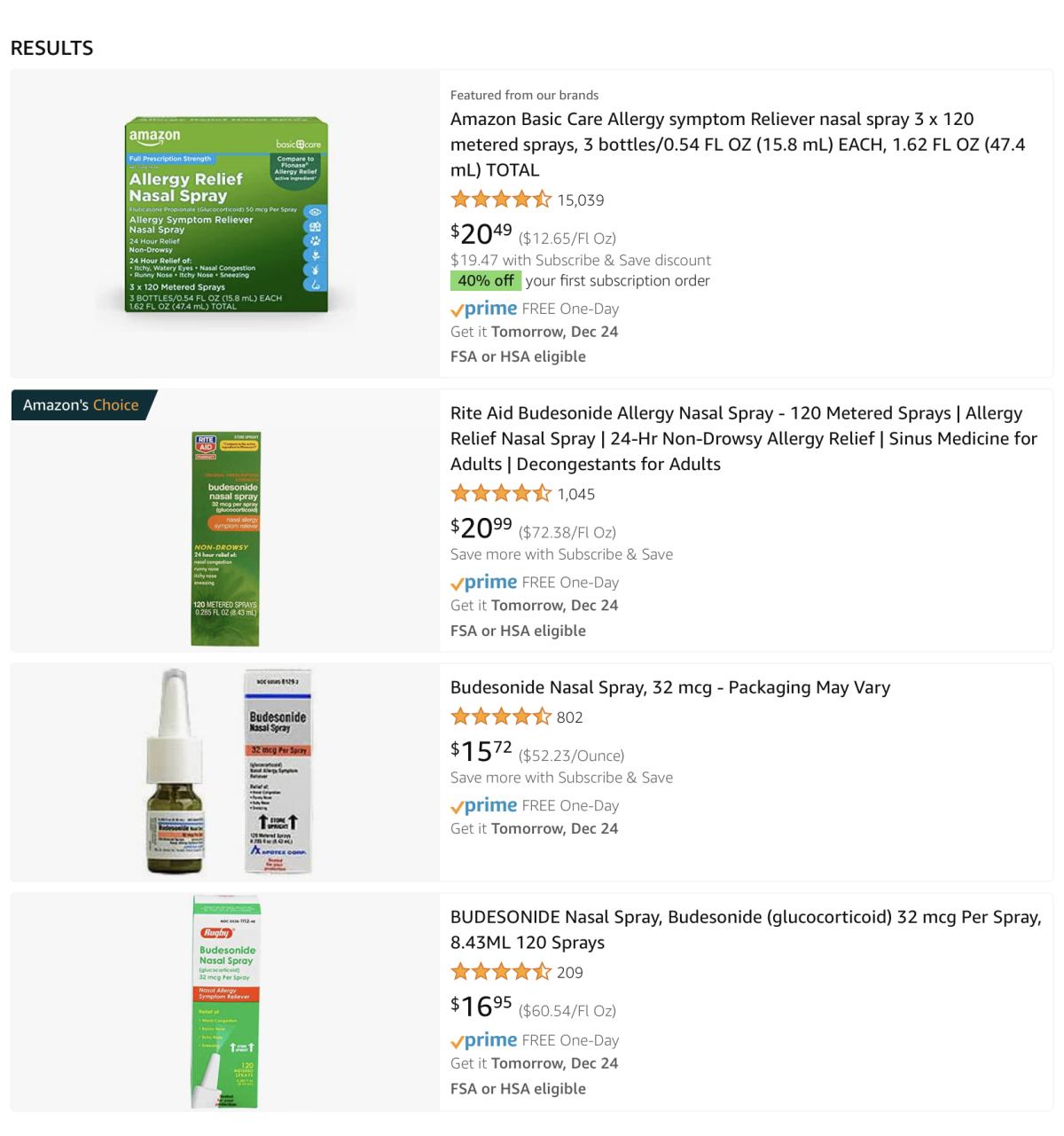
Task: Click the 40% off subscription badge
Action: 486,280
